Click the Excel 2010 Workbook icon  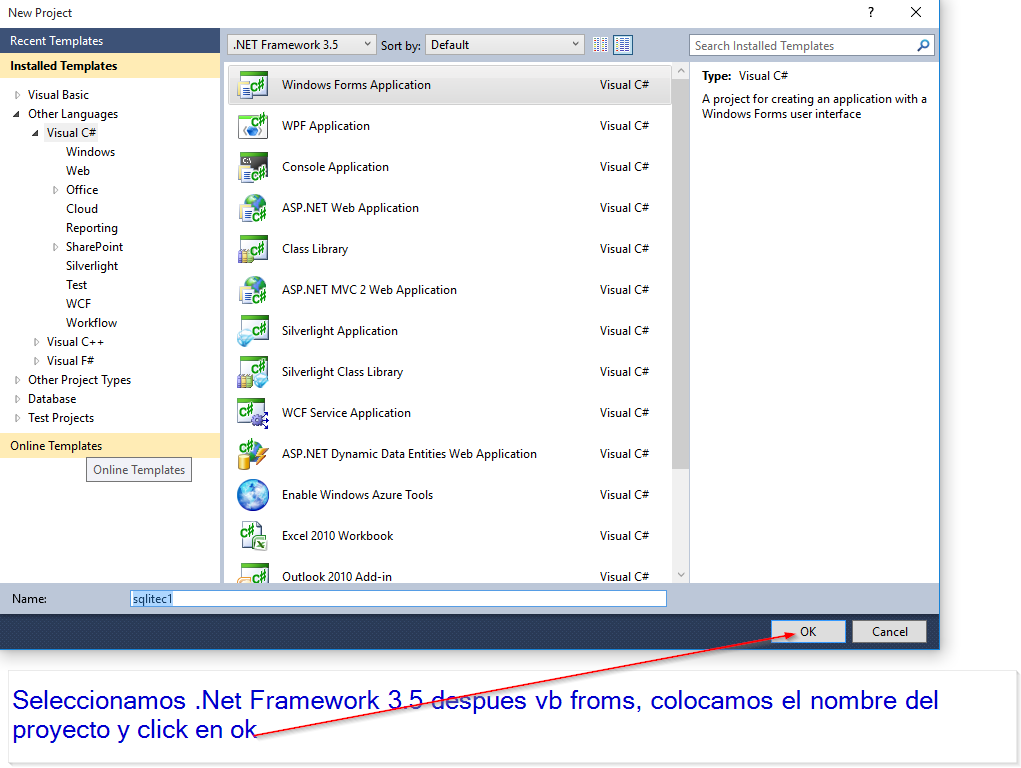pyautogui.click(x=253, y=536)
